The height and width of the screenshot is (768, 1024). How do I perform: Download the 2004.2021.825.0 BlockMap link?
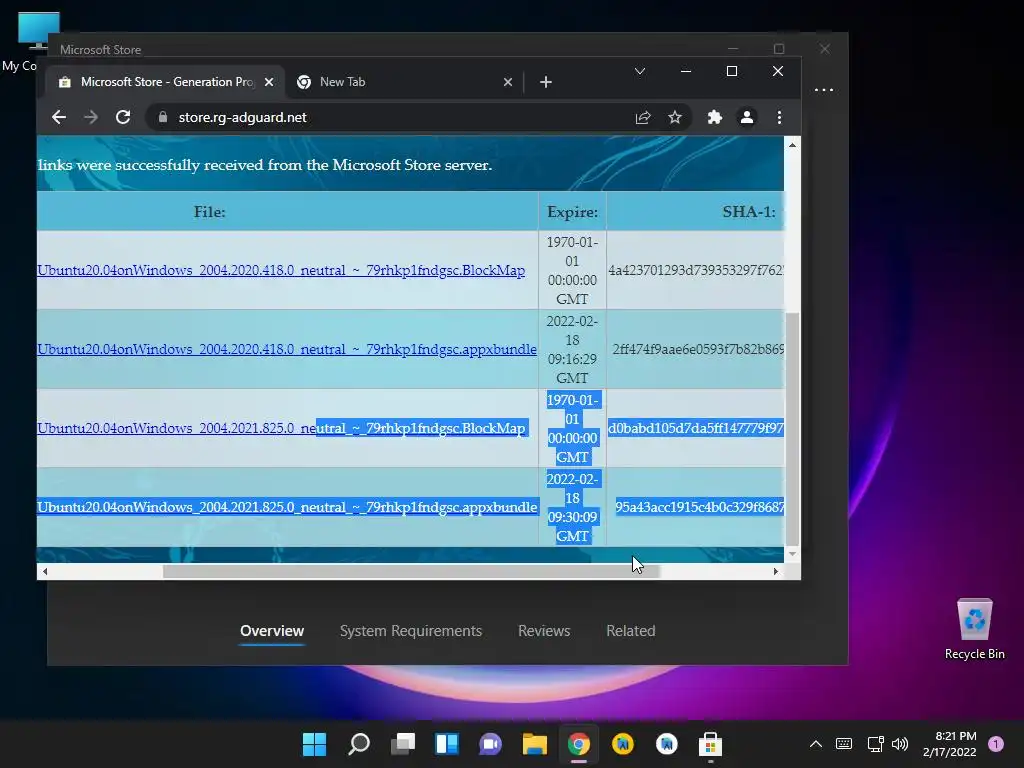281,428
